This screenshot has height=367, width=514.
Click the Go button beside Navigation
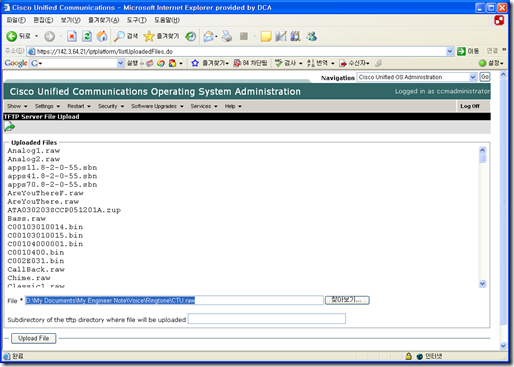click(x=485, y=77)
